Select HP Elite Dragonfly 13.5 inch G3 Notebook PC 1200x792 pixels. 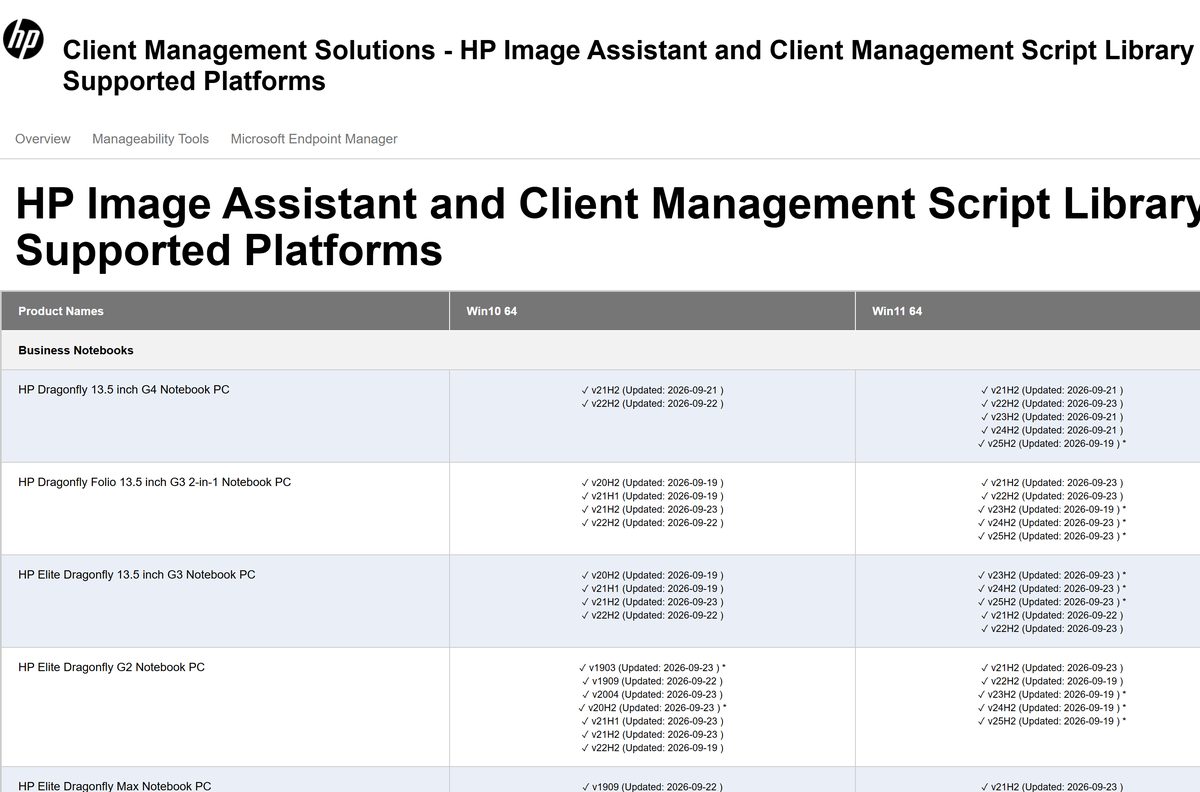(137, 575)
